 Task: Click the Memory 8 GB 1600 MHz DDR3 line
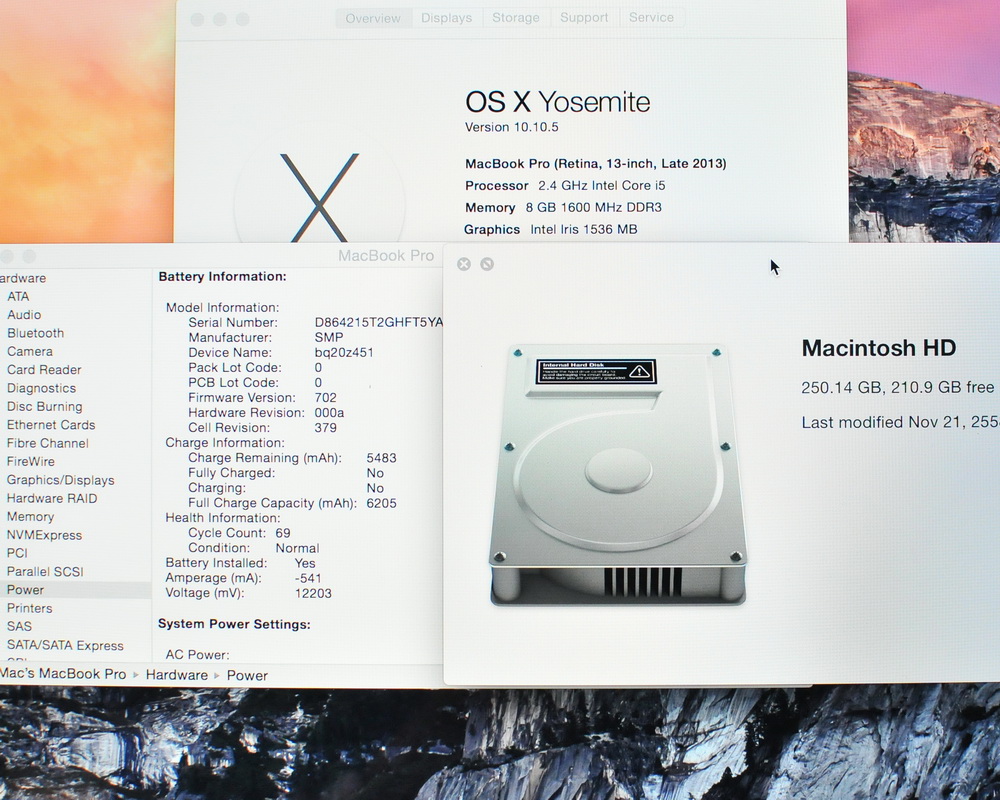click(x=563, y=207)
